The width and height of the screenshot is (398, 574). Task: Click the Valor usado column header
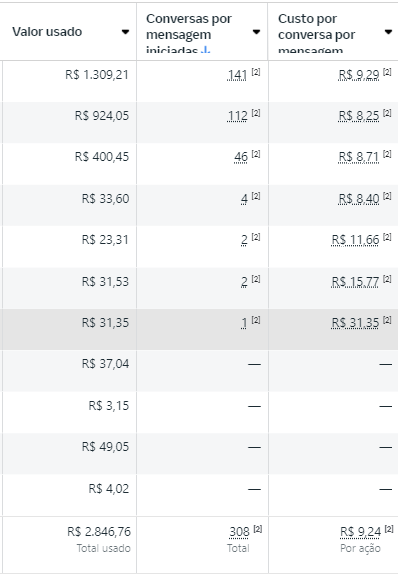click(47, 32)
